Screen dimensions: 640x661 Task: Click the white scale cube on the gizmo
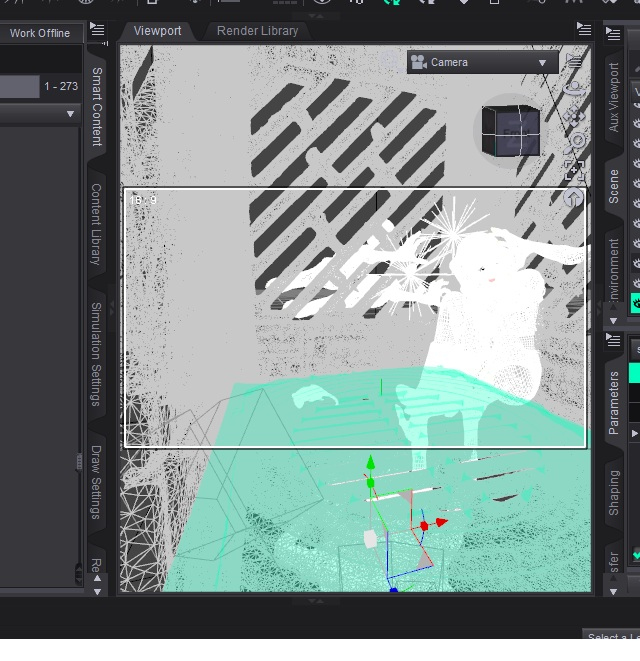370,539
